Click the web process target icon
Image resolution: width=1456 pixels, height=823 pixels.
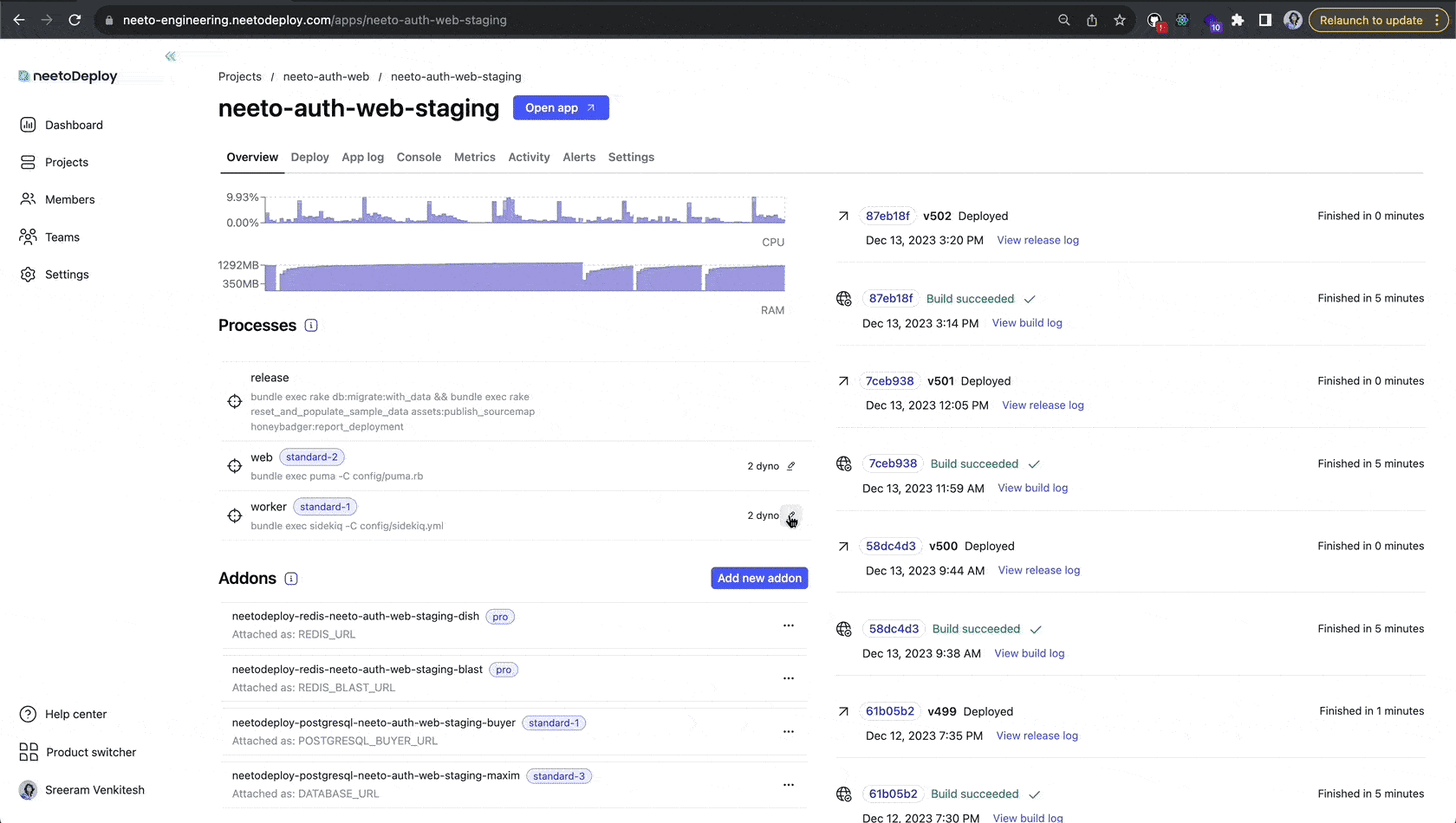pyautogui.click(x=234, y=466)
